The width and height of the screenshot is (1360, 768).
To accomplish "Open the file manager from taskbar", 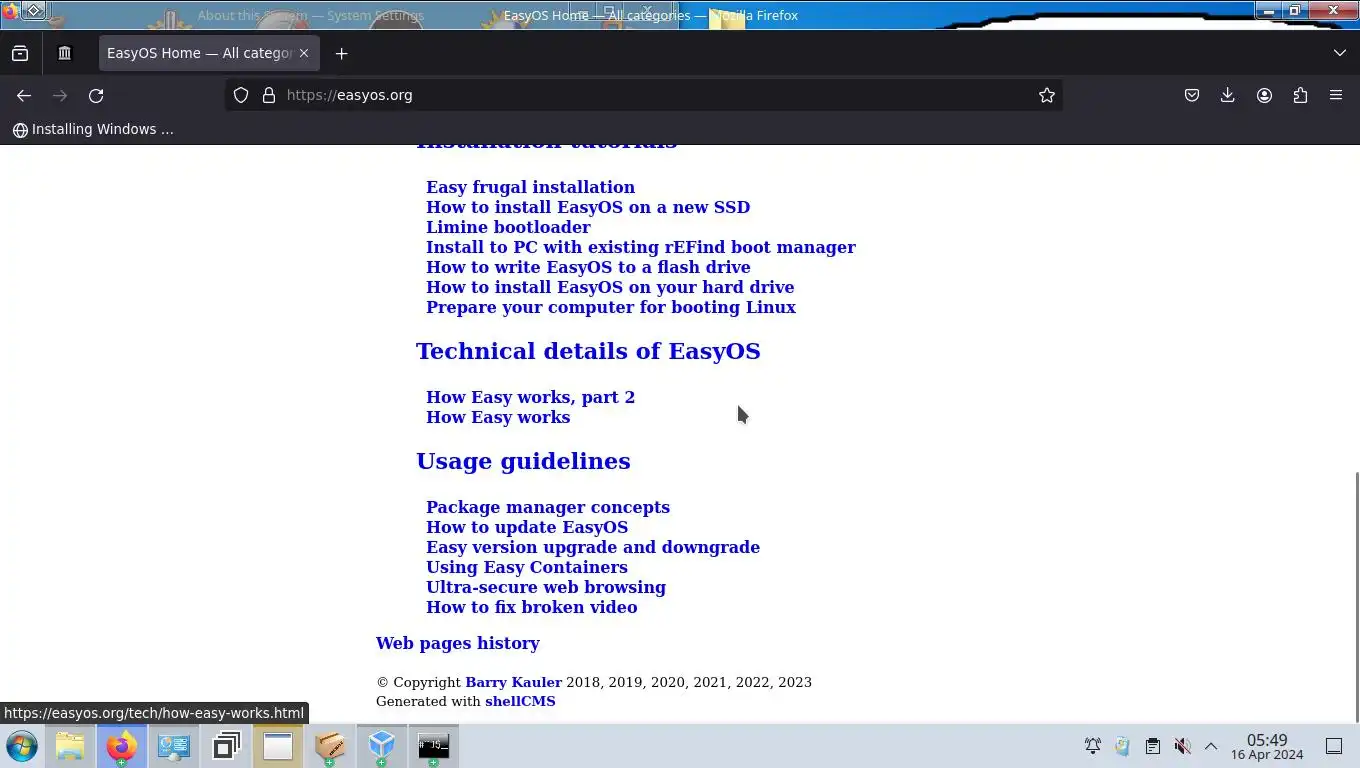I will (x=70, y=746).
